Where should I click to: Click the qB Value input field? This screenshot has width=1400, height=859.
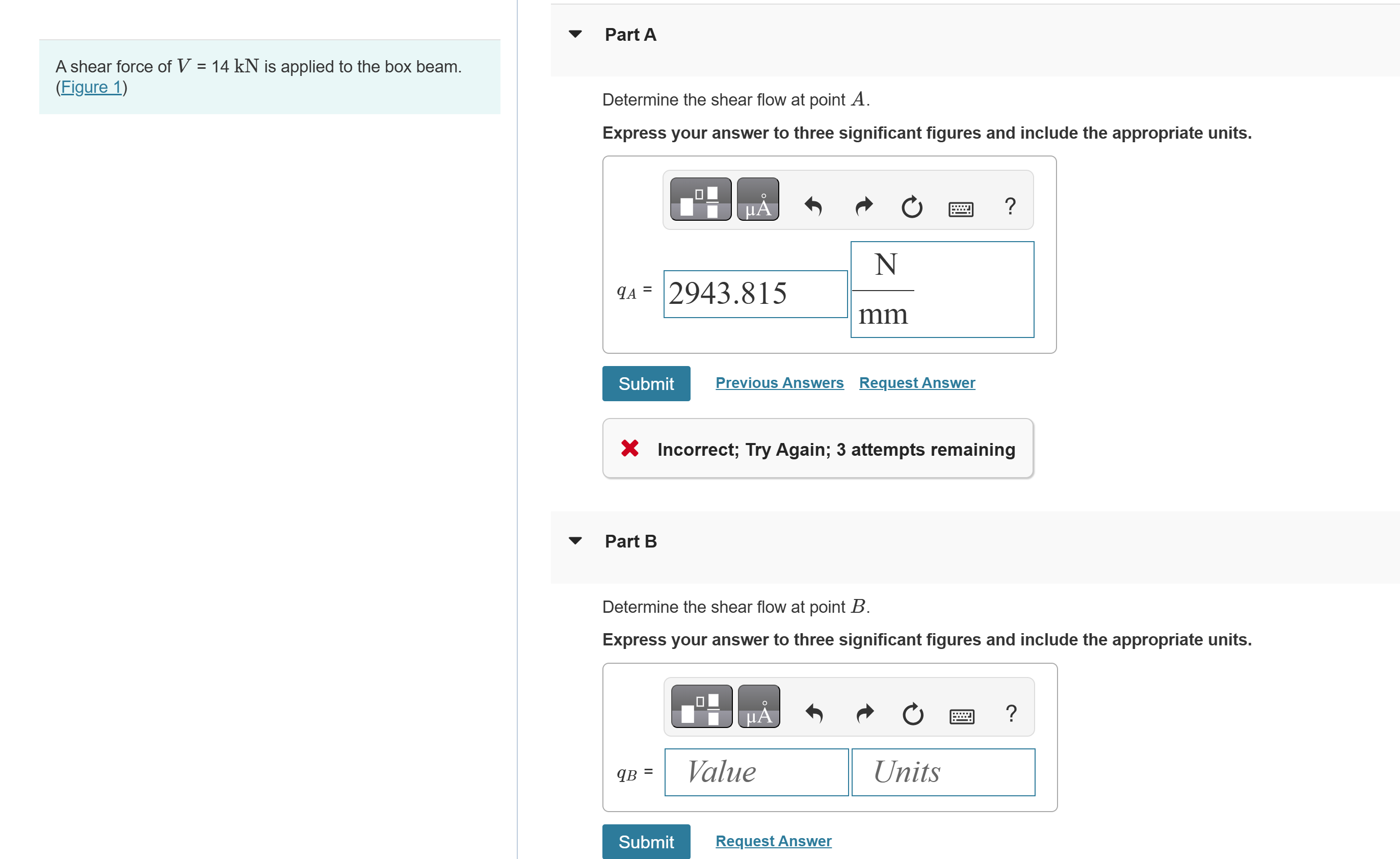[x=756, y=772]
